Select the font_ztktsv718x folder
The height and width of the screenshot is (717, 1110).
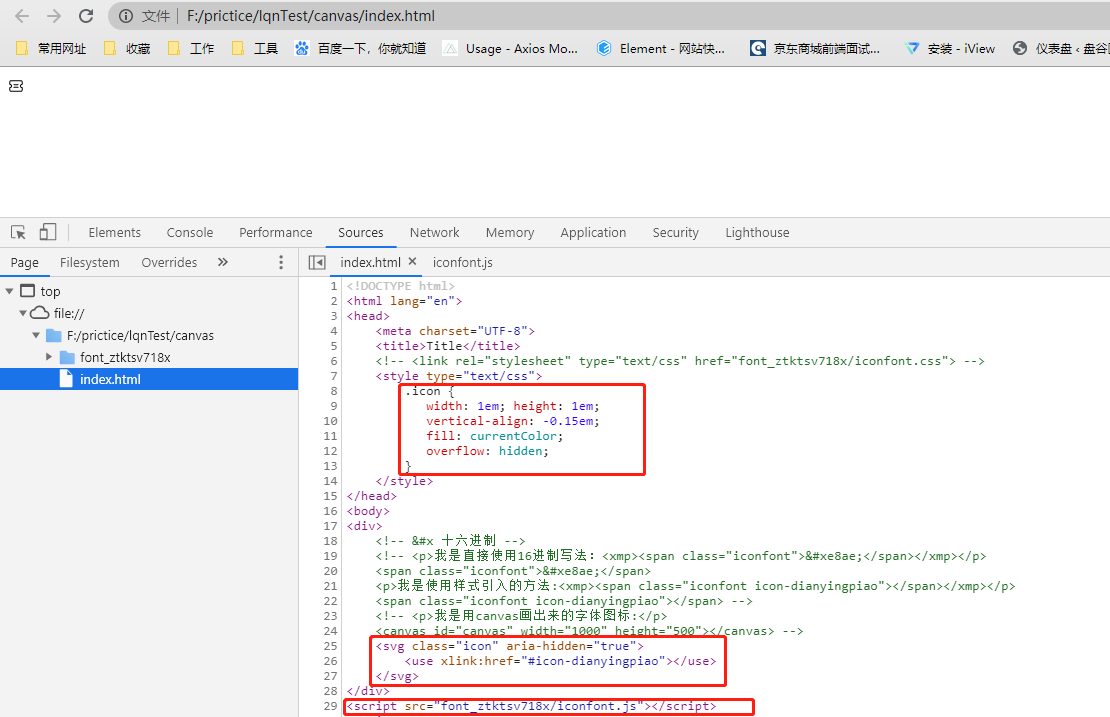(x=125, y=357)
